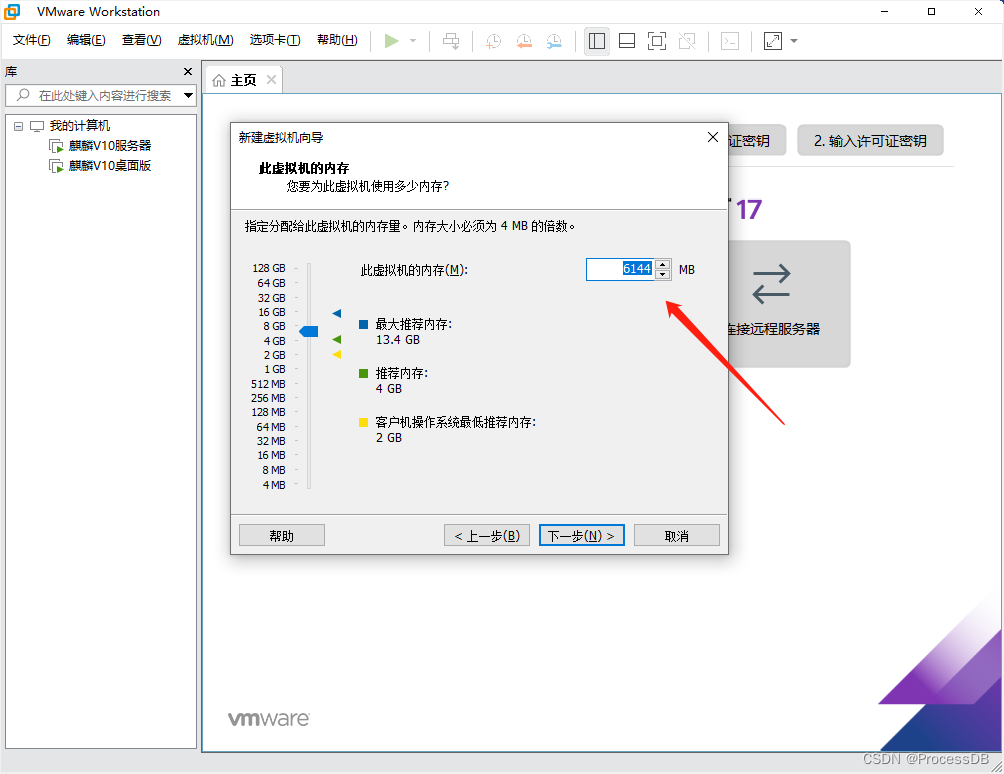Select 麒麟V10桌面版 virtual machine

[109, 166]
